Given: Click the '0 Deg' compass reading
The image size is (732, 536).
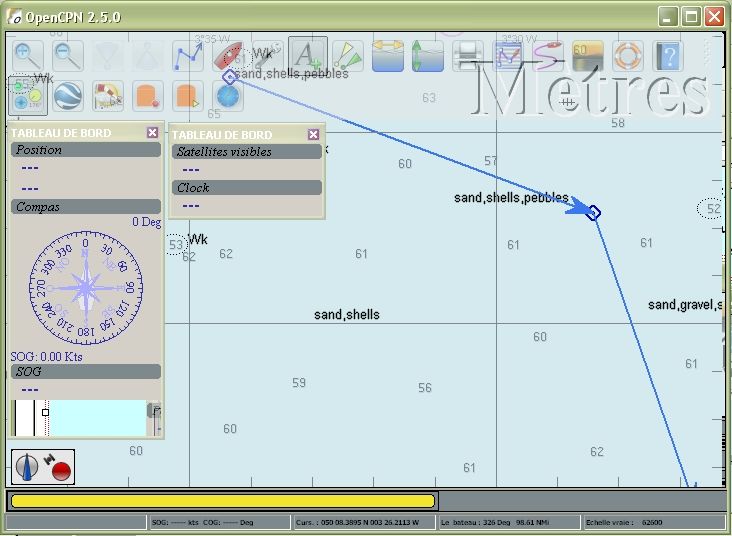Looking at the screenshot, I should 146,222.
